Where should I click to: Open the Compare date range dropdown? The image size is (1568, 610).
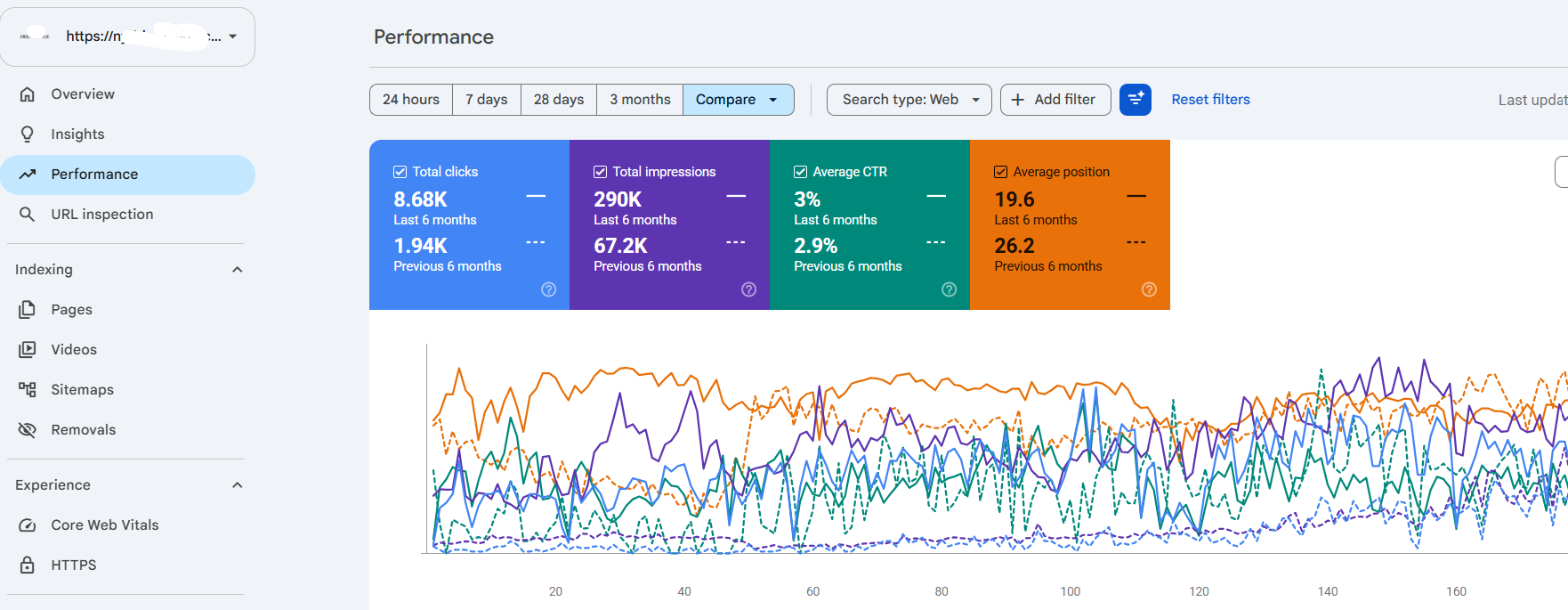tap(738, 100)
